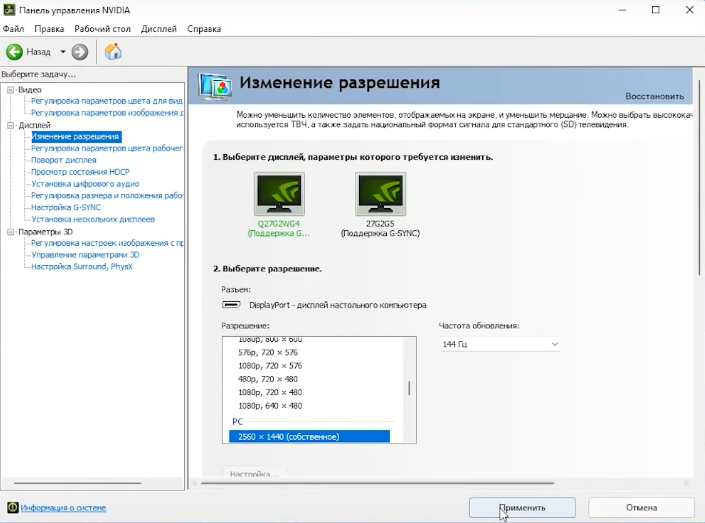Open Регулировка размера и положения page
Screen dimensions: 705x523
click(x=107, y=196)
